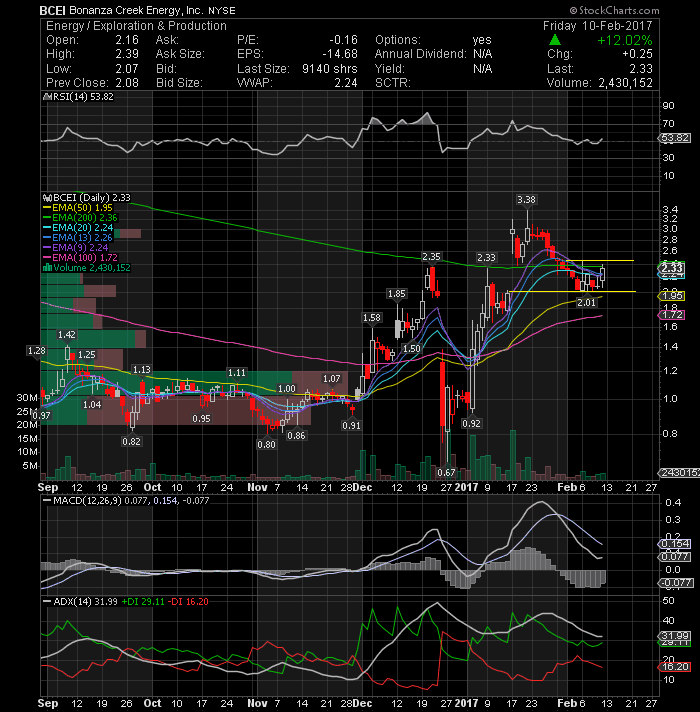Click the 2.01 recent low label
Image resolution: width=700 pixels, height=712 pixels.
[586, 302]
